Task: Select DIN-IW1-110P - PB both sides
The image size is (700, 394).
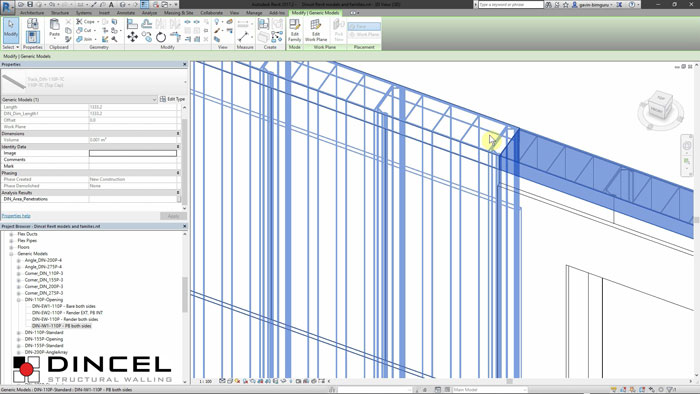Action: click(61, 326)
